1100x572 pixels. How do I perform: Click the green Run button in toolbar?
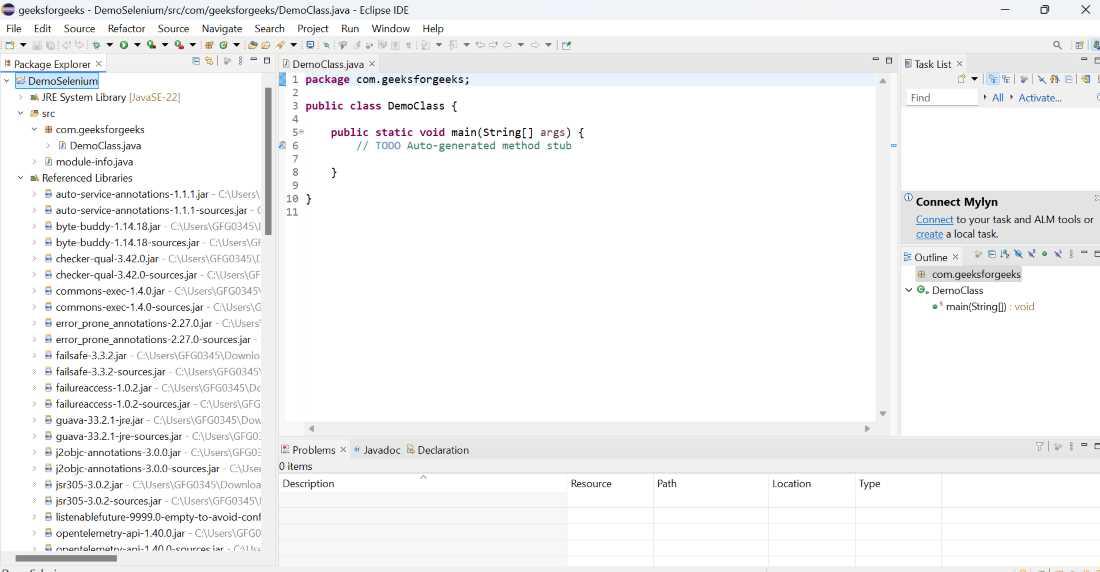click(123, 45)
